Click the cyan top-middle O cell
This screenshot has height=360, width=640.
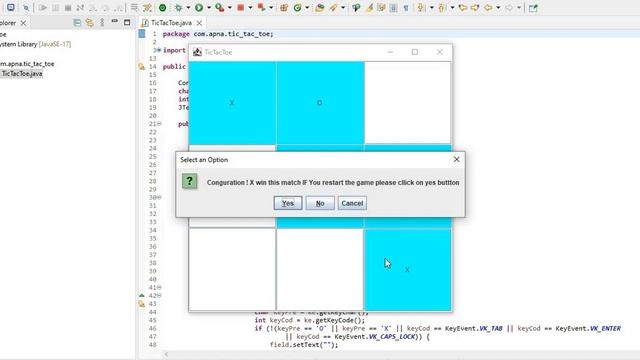click(320, 102)
